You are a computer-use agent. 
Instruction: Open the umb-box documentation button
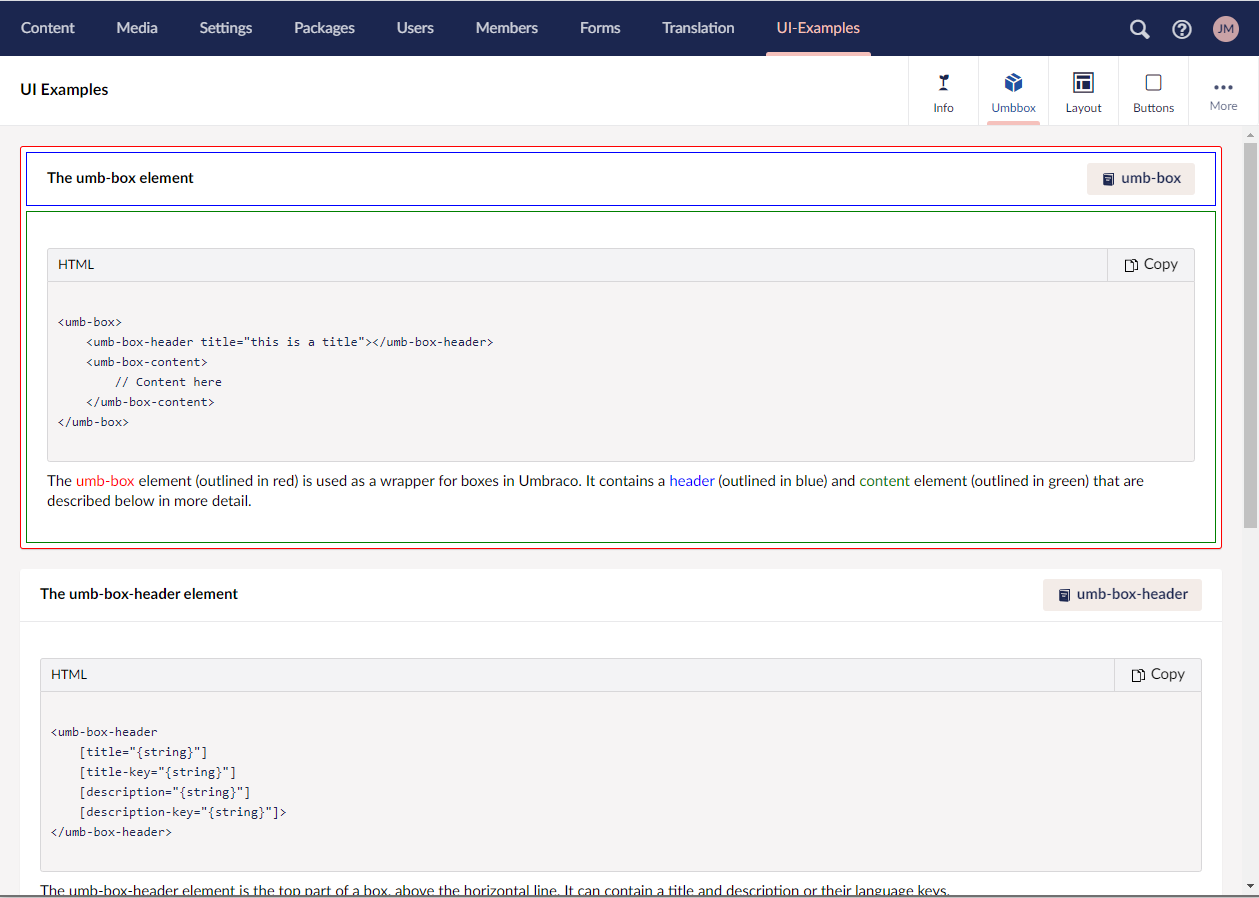tap(1141, 179)
